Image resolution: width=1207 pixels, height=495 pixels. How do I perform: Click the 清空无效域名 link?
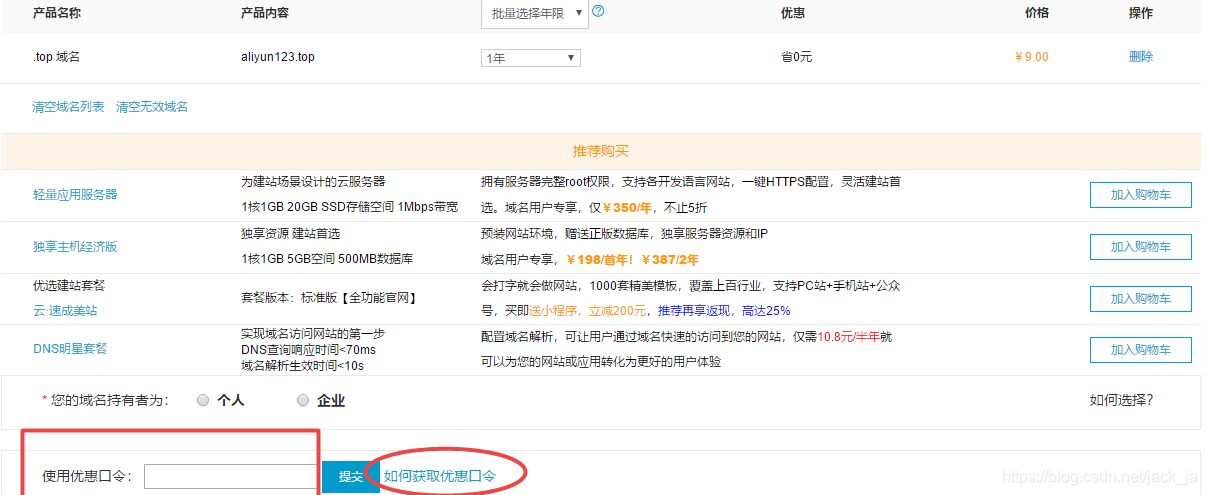coord(152,107)
